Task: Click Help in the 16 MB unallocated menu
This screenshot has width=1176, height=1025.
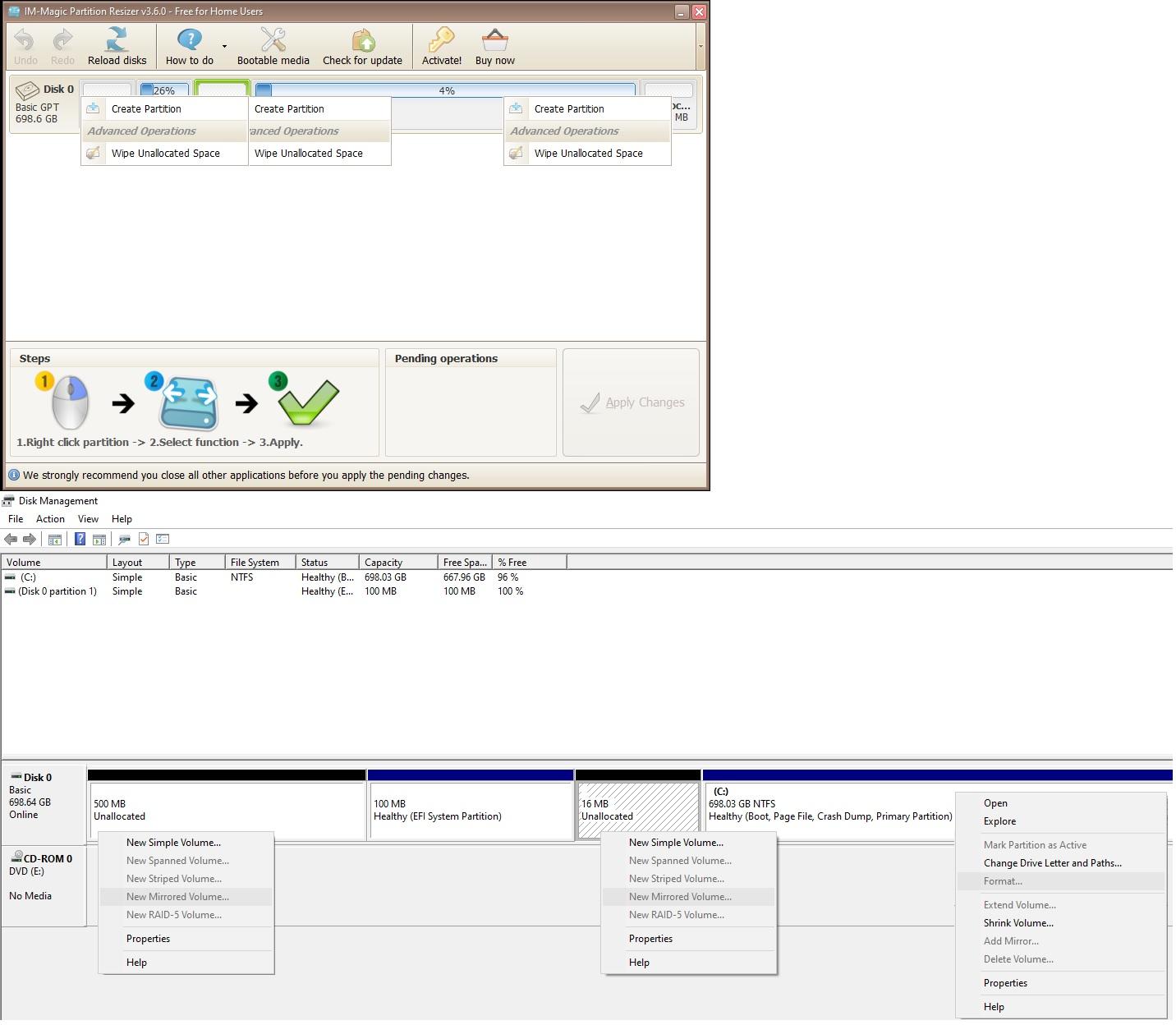Action: pos(688,963)
